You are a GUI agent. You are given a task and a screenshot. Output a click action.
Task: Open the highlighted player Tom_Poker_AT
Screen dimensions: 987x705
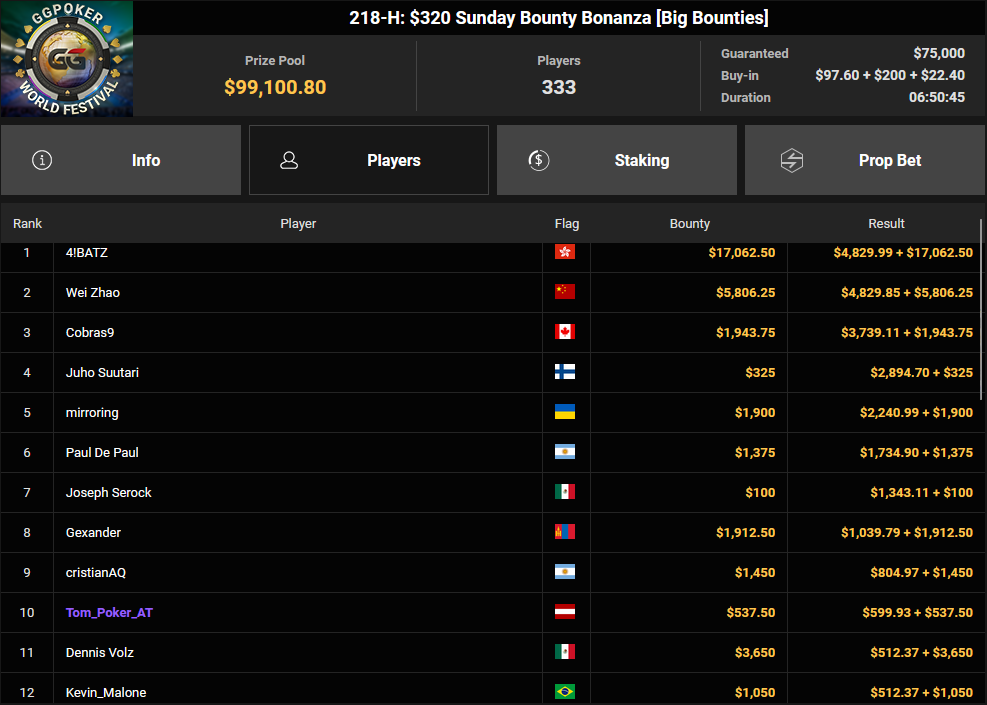(110, 612)
